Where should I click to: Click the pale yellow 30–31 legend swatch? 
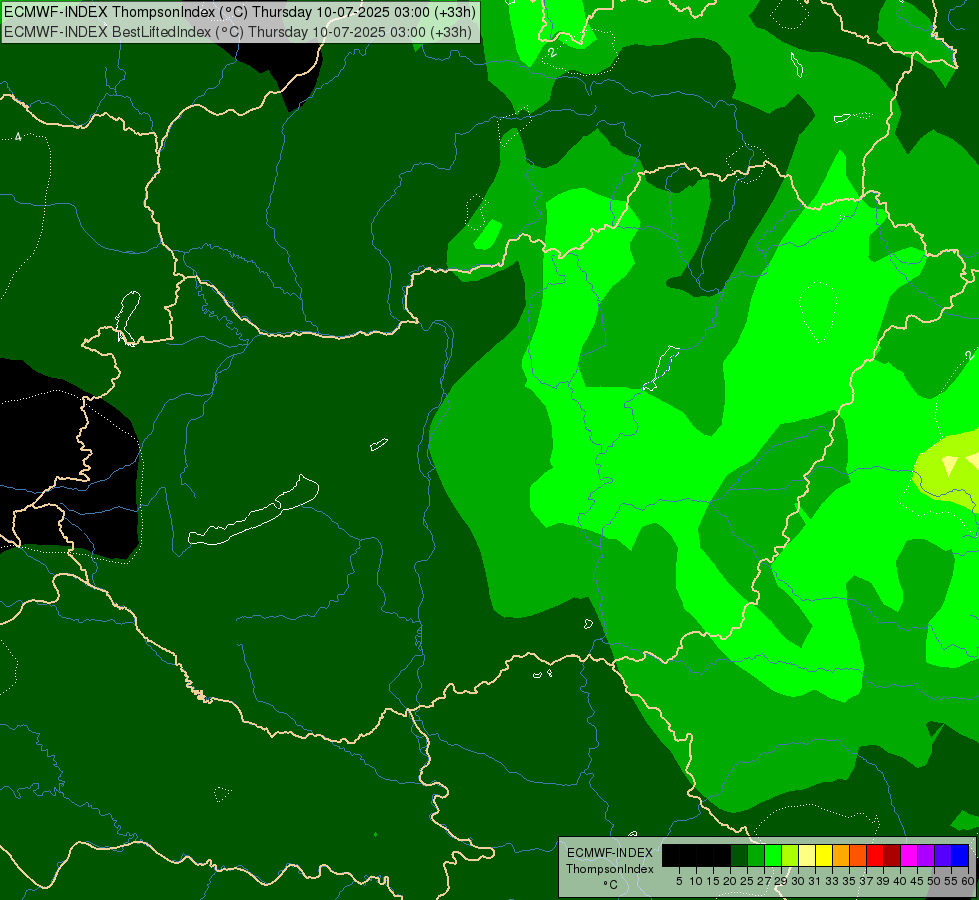pyautogui.click(x=807, y=855)
